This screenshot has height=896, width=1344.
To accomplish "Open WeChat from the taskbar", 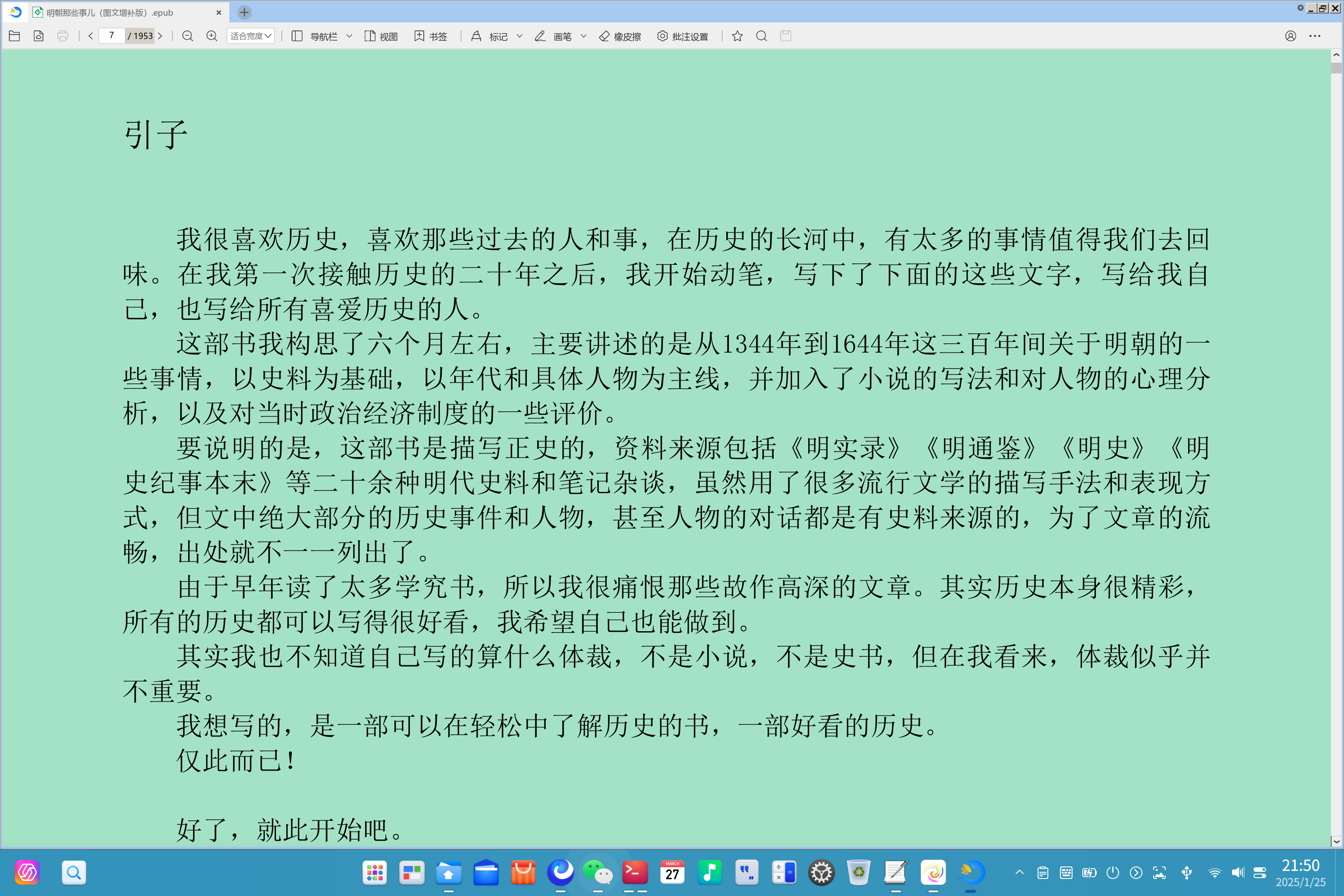I will (598, 873).
